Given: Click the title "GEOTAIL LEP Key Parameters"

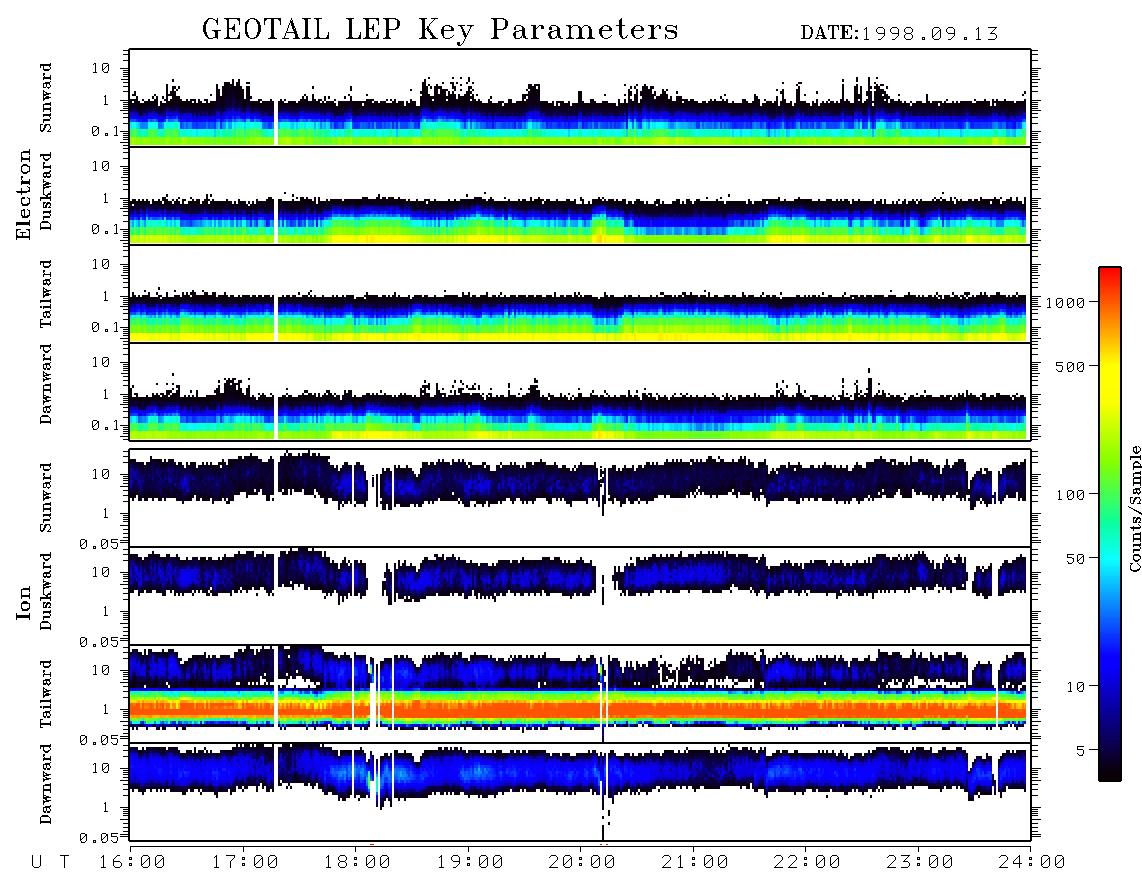Looking at the screenshot, I should point(440,30).
